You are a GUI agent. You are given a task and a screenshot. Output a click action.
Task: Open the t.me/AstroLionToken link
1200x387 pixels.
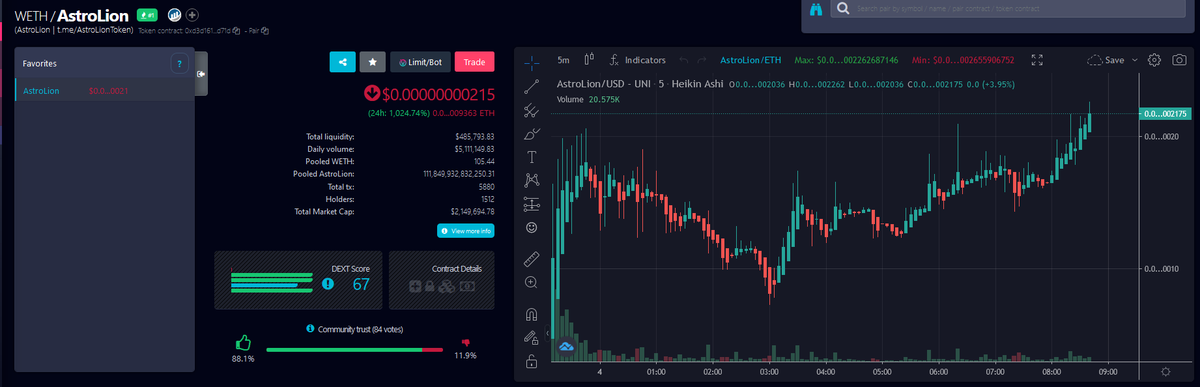[x=95, y=31]
